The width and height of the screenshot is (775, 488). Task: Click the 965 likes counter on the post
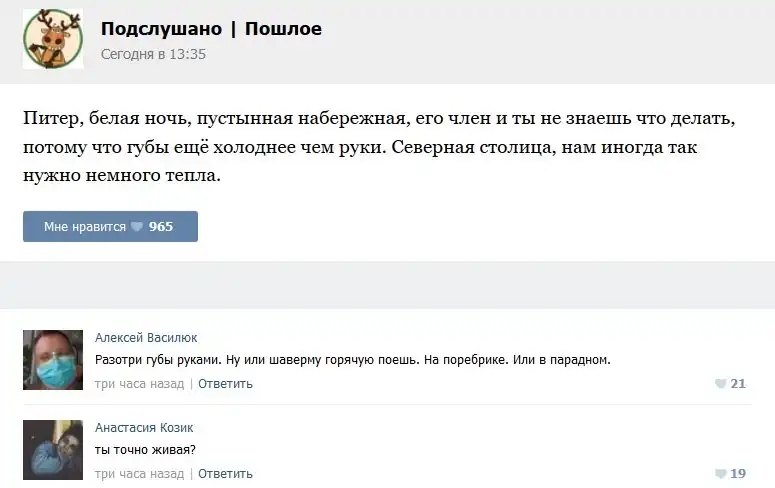tap(161, 227)
